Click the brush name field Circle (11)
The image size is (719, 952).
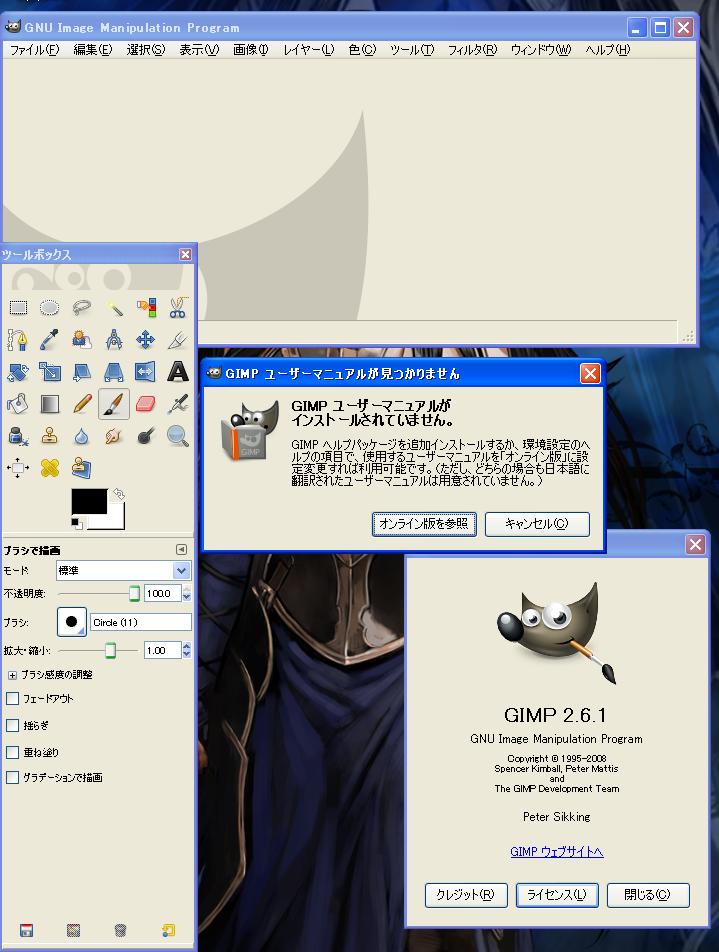[x=141, y=622]
